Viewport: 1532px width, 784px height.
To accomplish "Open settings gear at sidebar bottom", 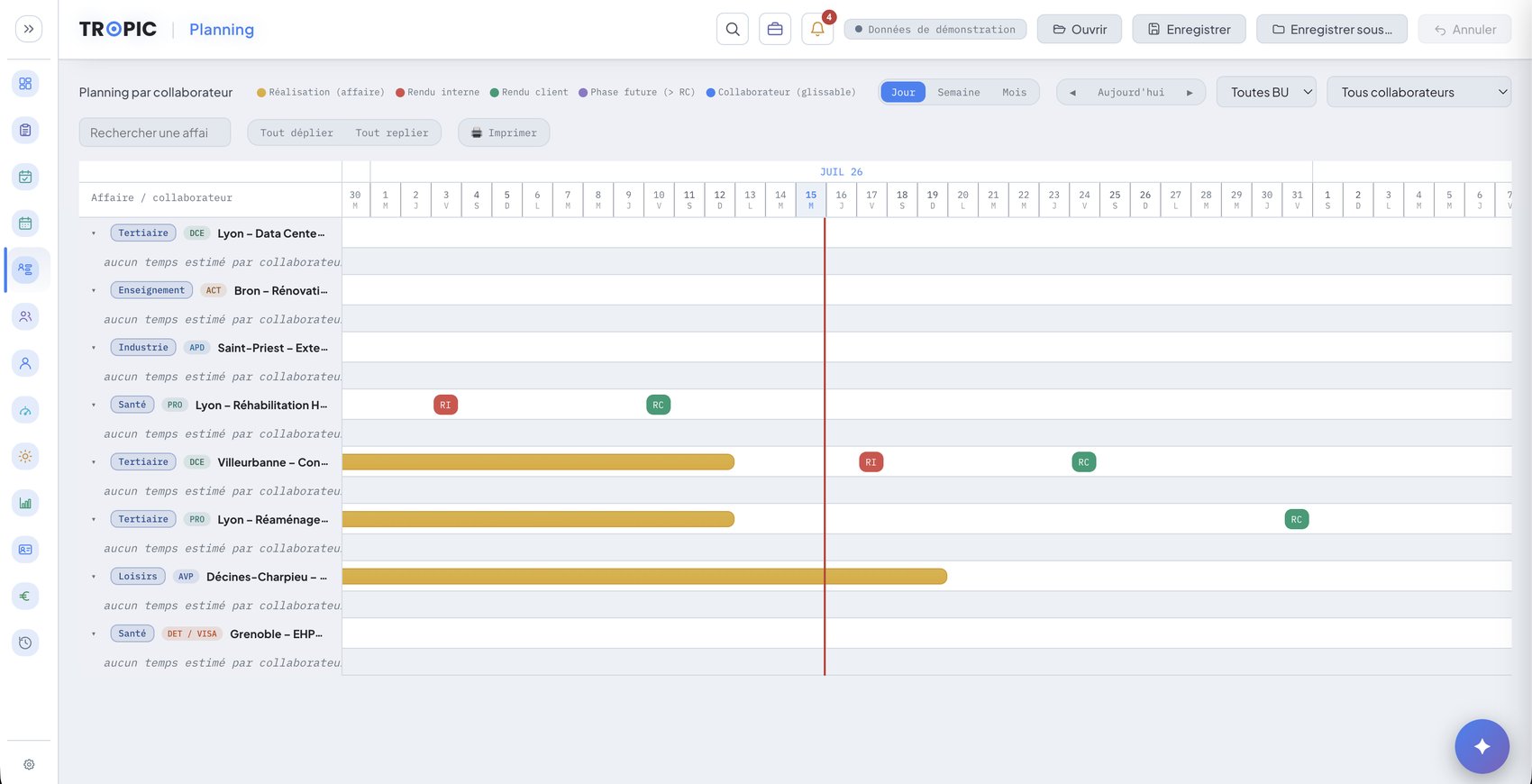I will tap(29, 764).
